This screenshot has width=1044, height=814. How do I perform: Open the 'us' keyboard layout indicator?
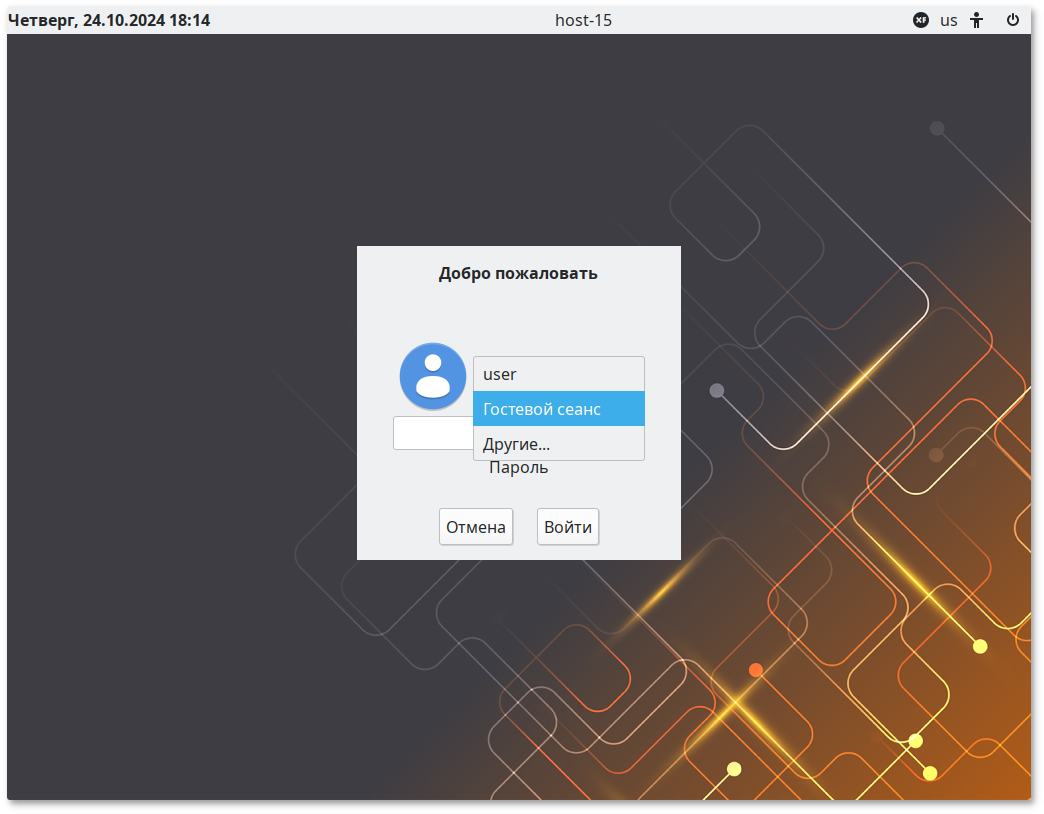[x=948, y=20]
